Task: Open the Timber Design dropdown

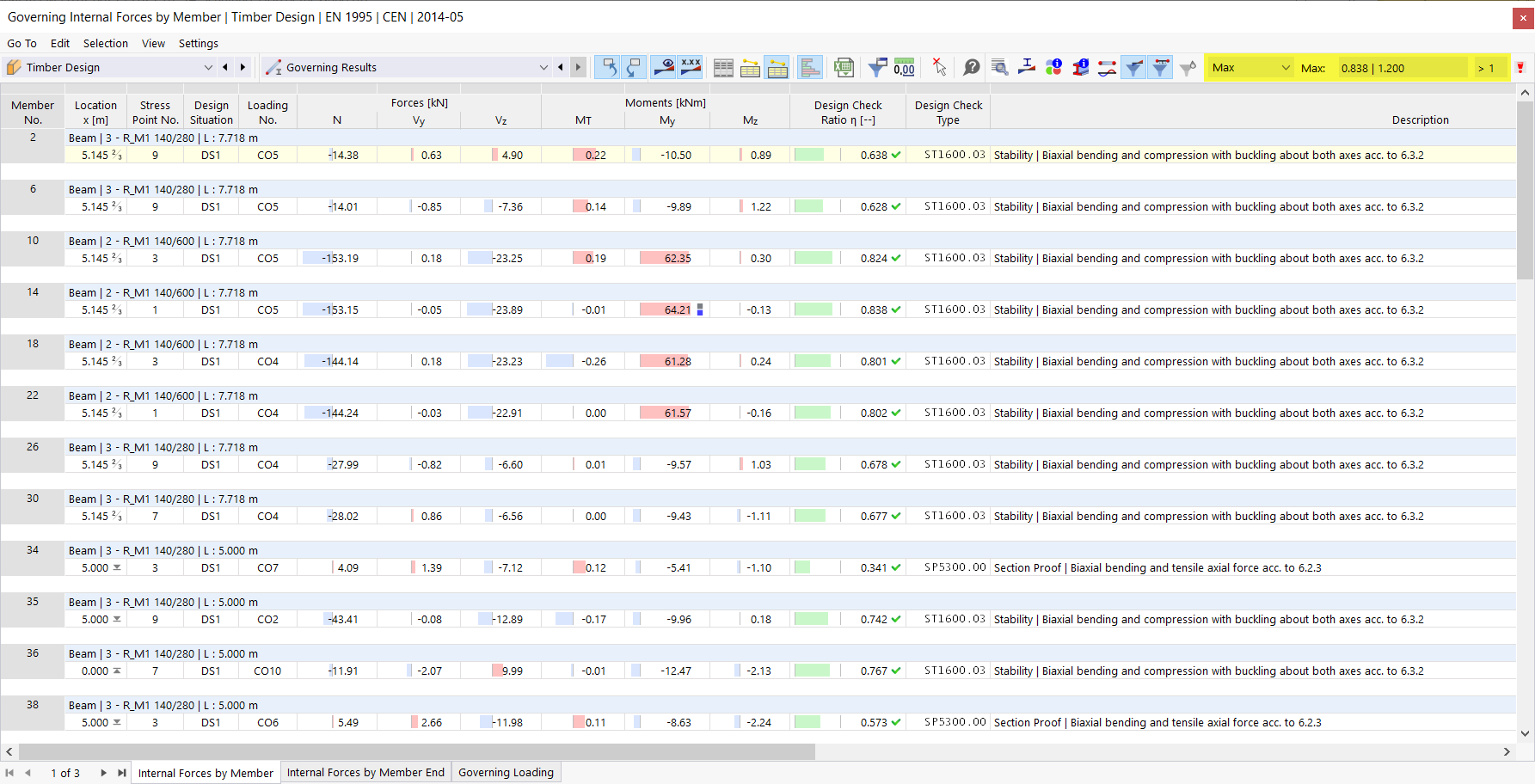Action: point(109,67)
